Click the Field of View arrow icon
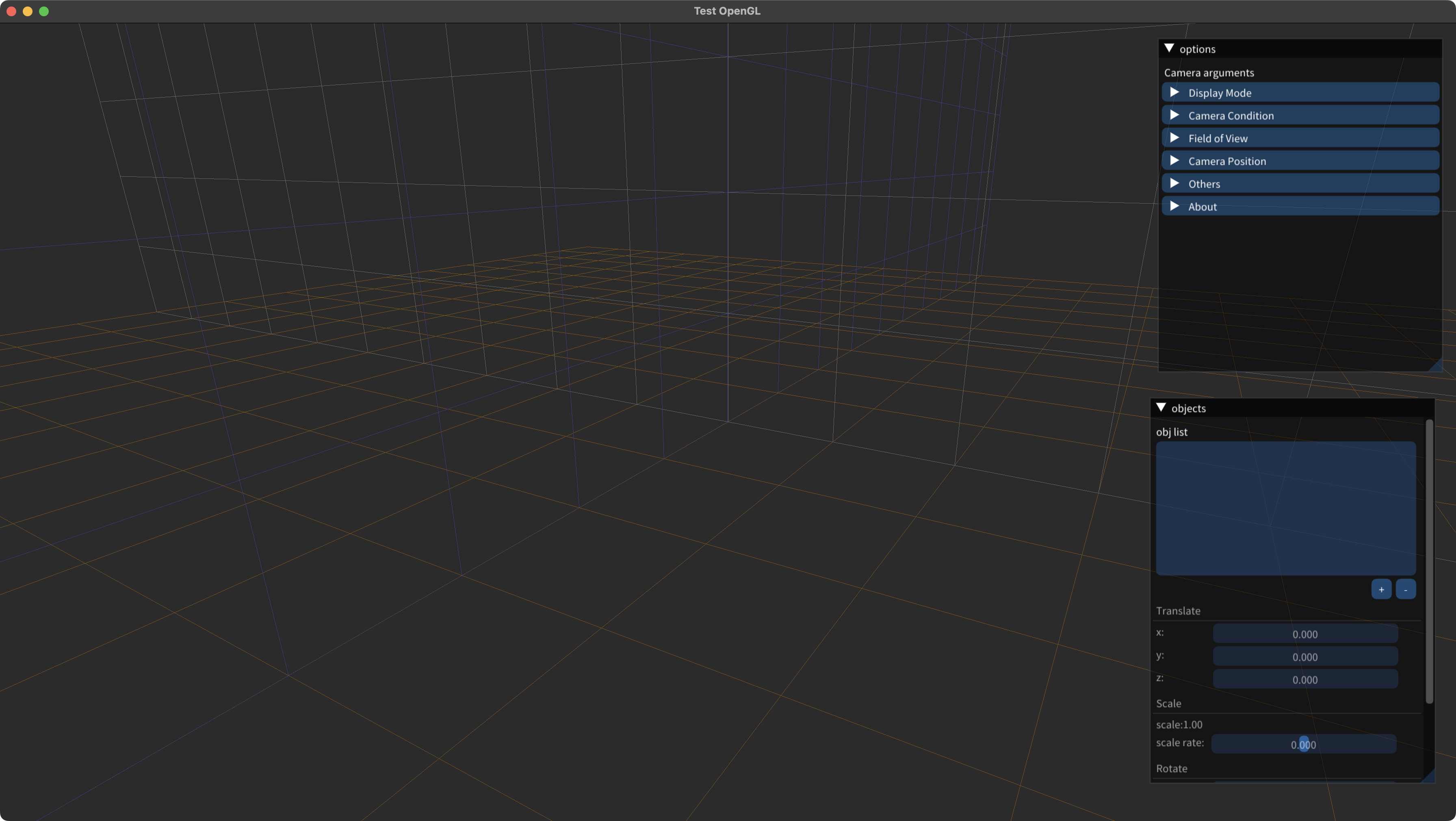The image size is (1456, 821). (1174, 138)
